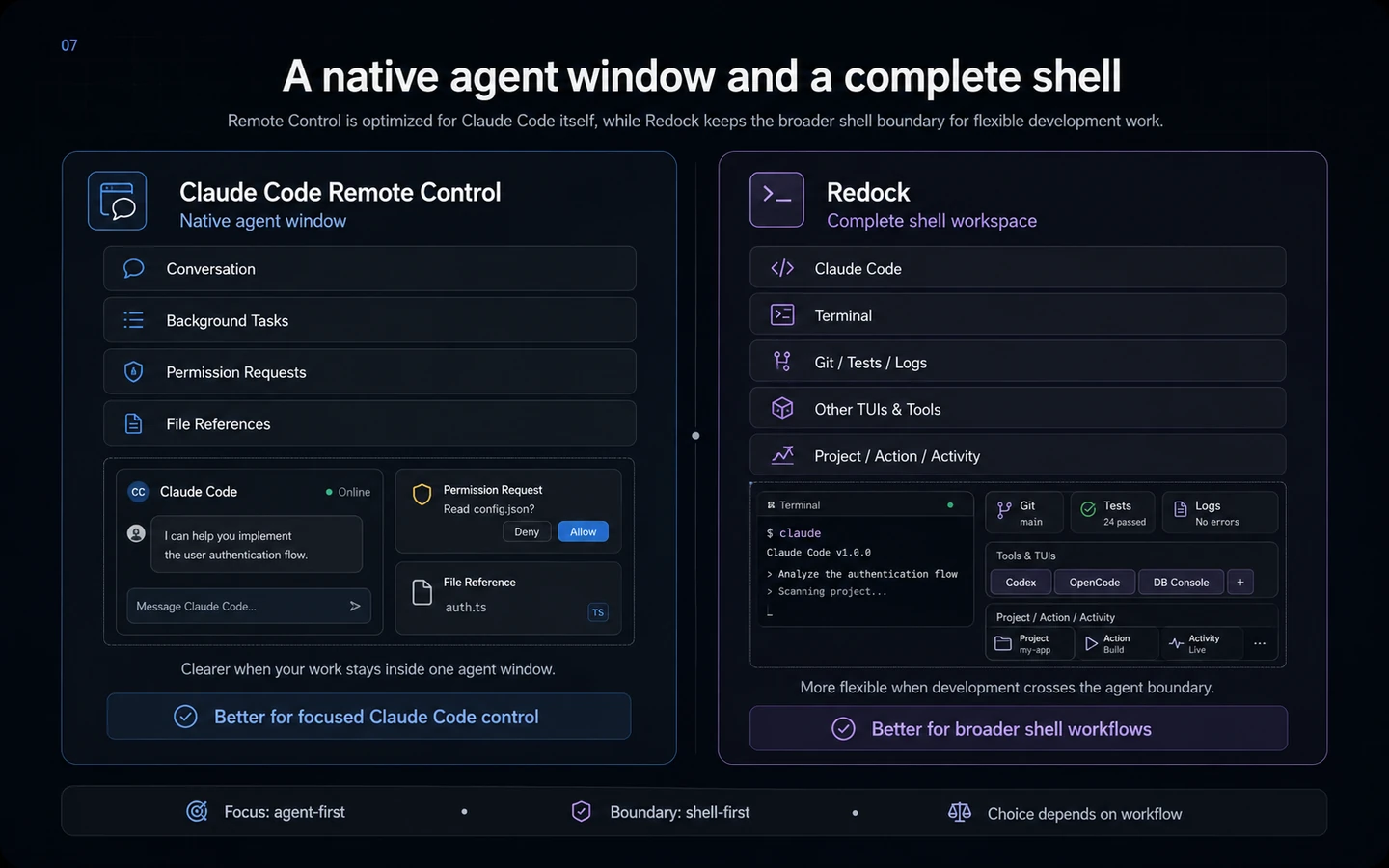Screen dimensions: 1389x868
Task: Click the CC avatar badge in chat header
Action: pos(138,492)
